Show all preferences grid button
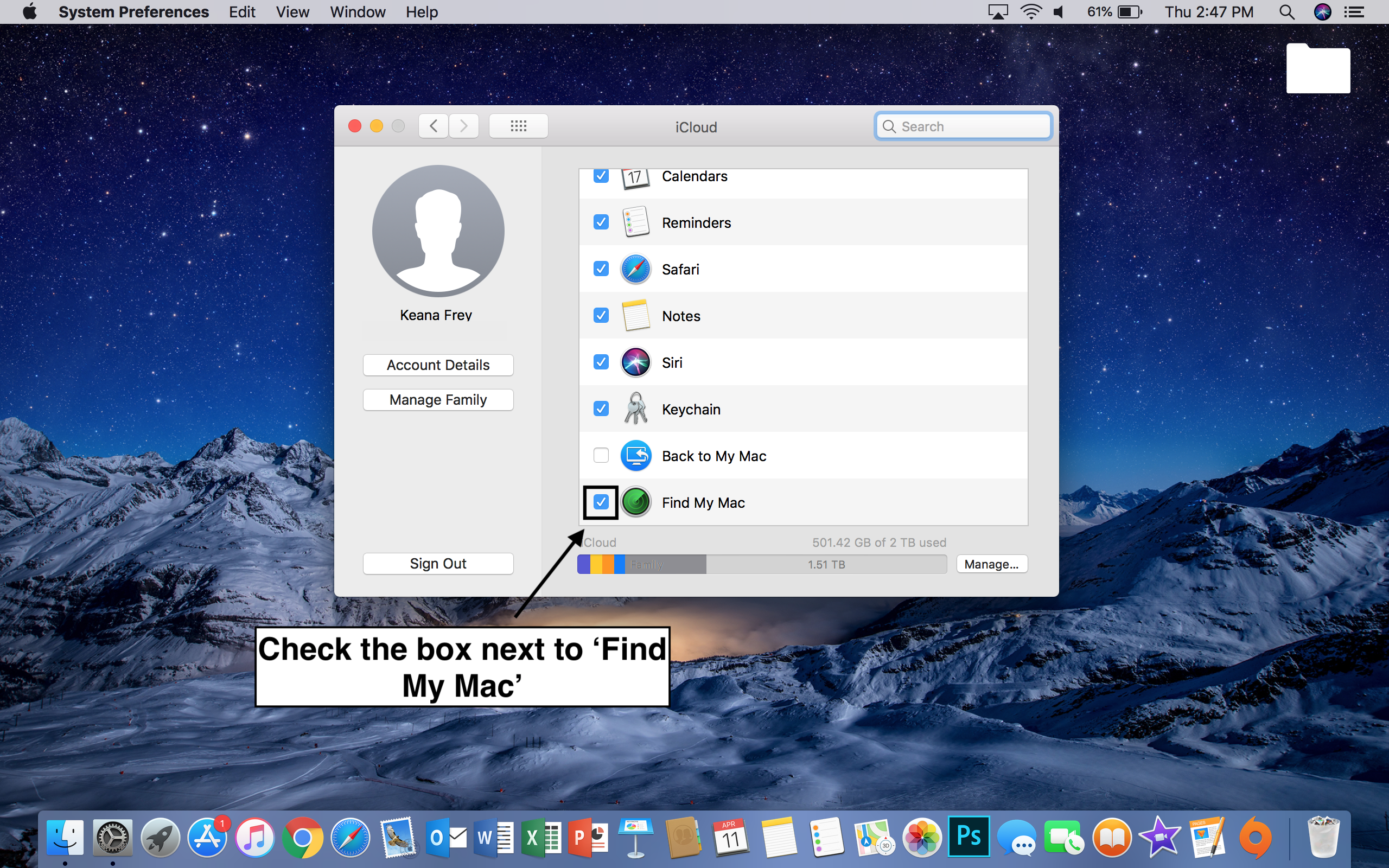This screenshot has width=1389, height=868. pyautogui.click(x=518, y=126)
